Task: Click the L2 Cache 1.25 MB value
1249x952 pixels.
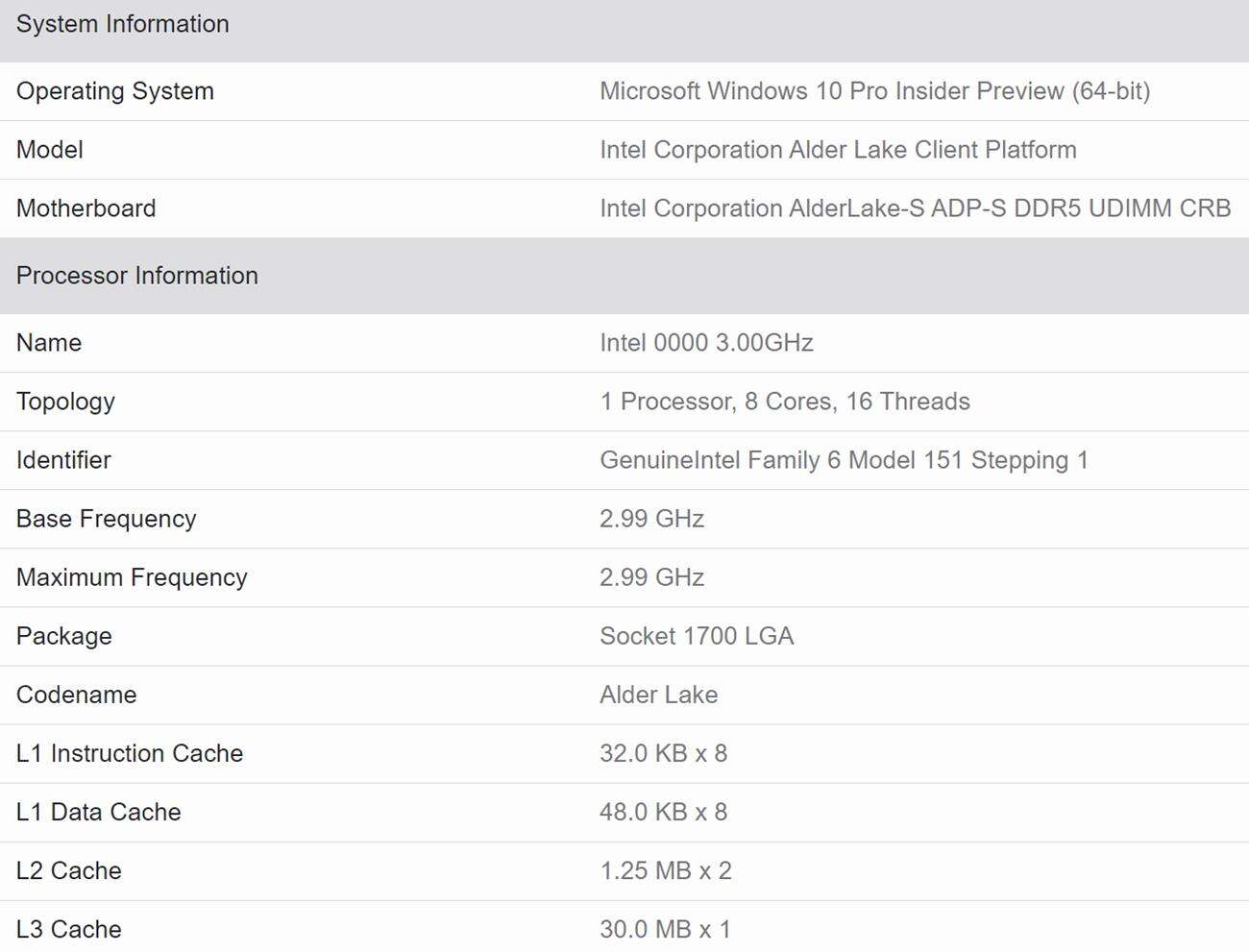Action: (x=666, y=870)
